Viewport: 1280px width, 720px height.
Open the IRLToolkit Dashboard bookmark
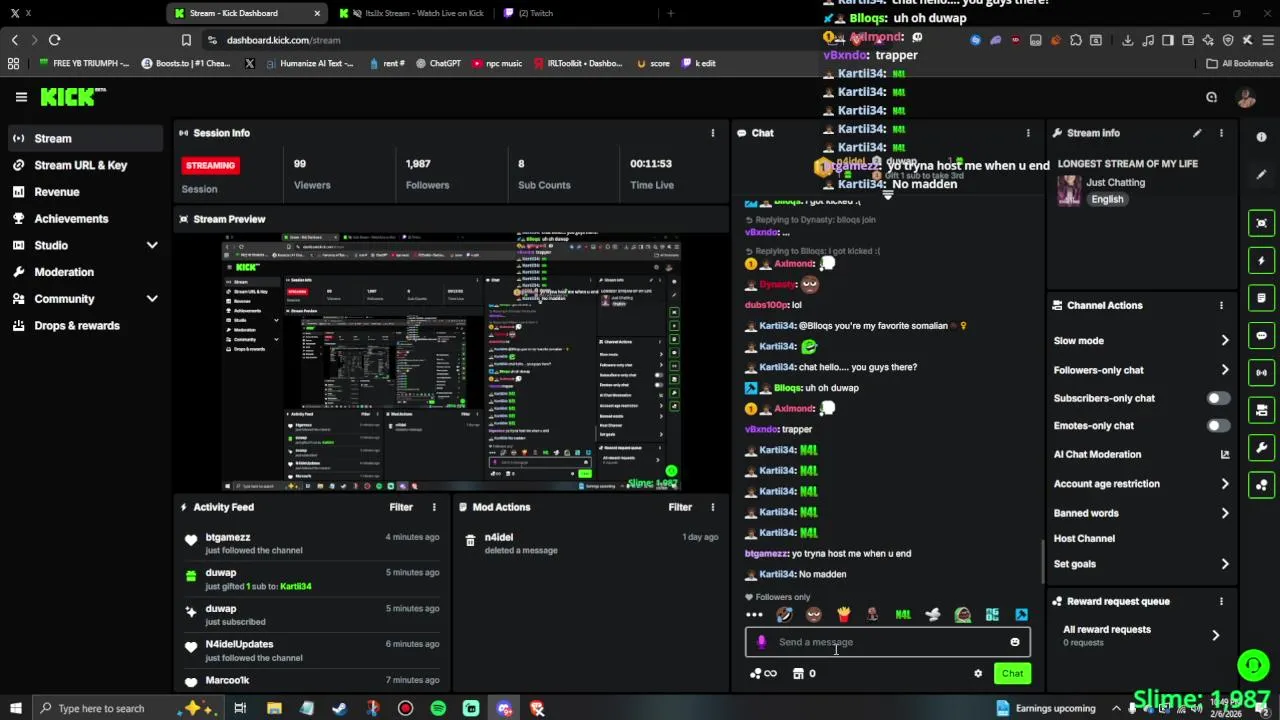tap(578, 63)
